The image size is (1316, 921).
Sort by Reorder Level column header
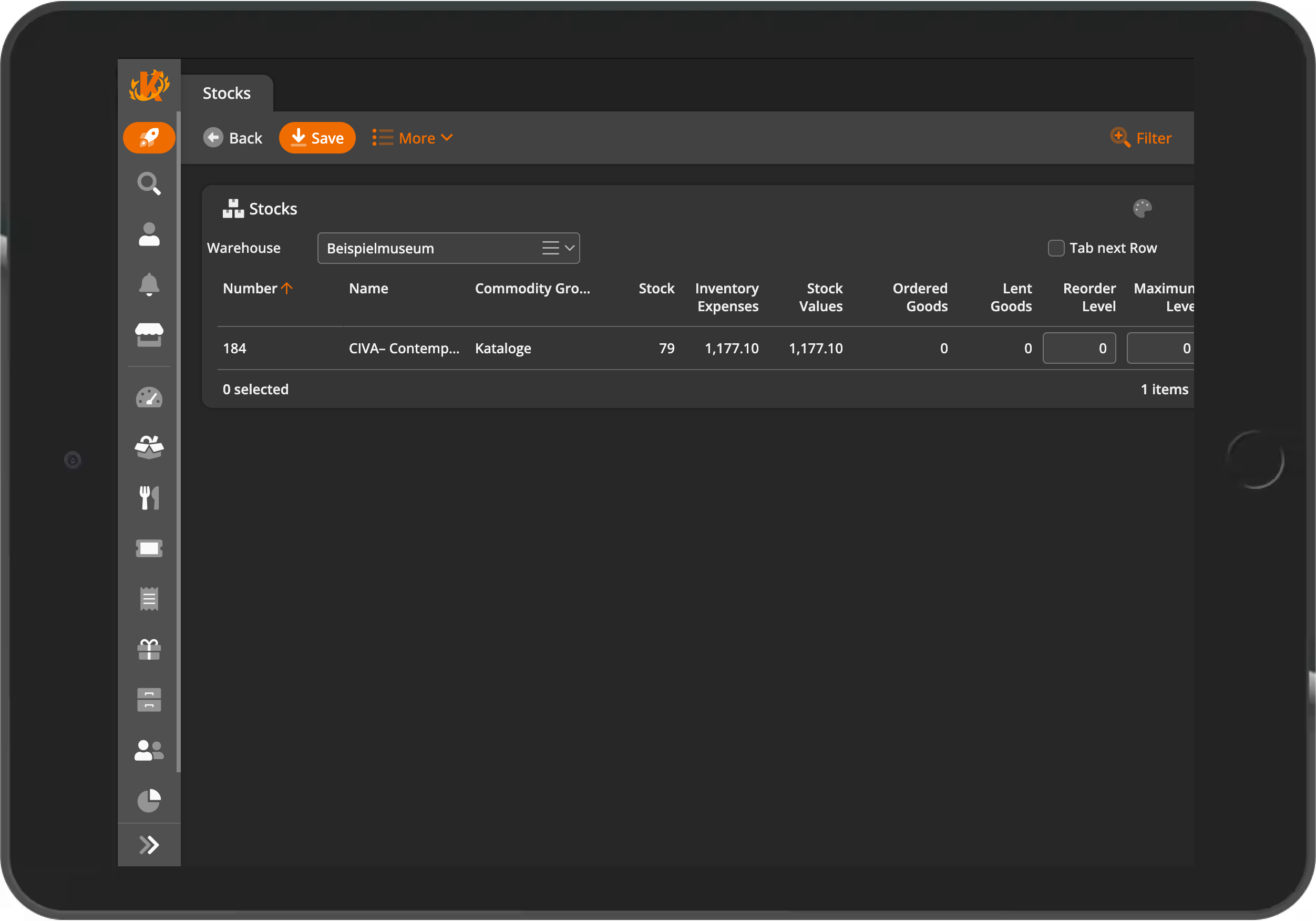pos(1089,297)
